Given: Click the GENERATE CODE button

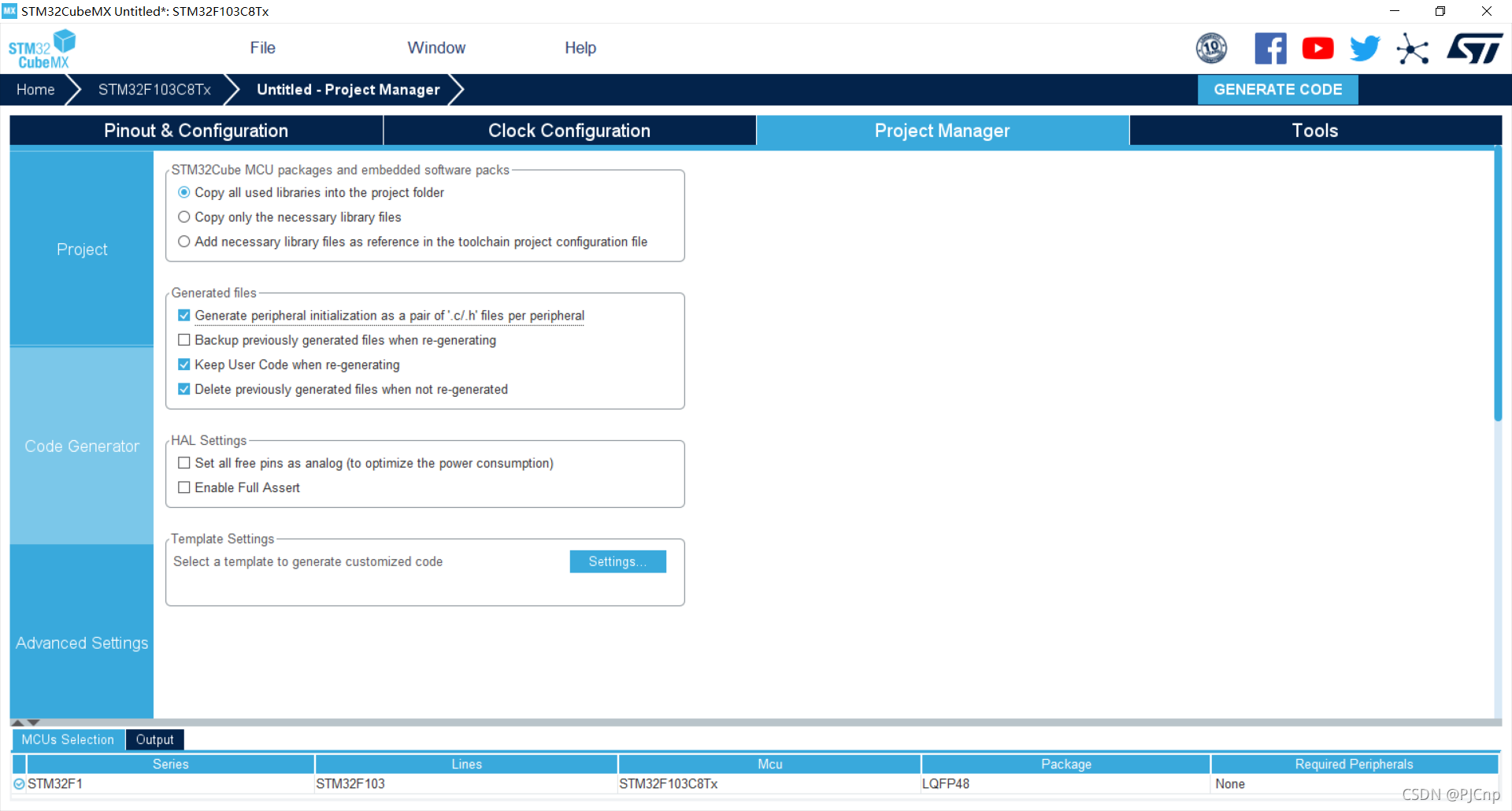Looking at the screenshot, I should point(1277,89).
